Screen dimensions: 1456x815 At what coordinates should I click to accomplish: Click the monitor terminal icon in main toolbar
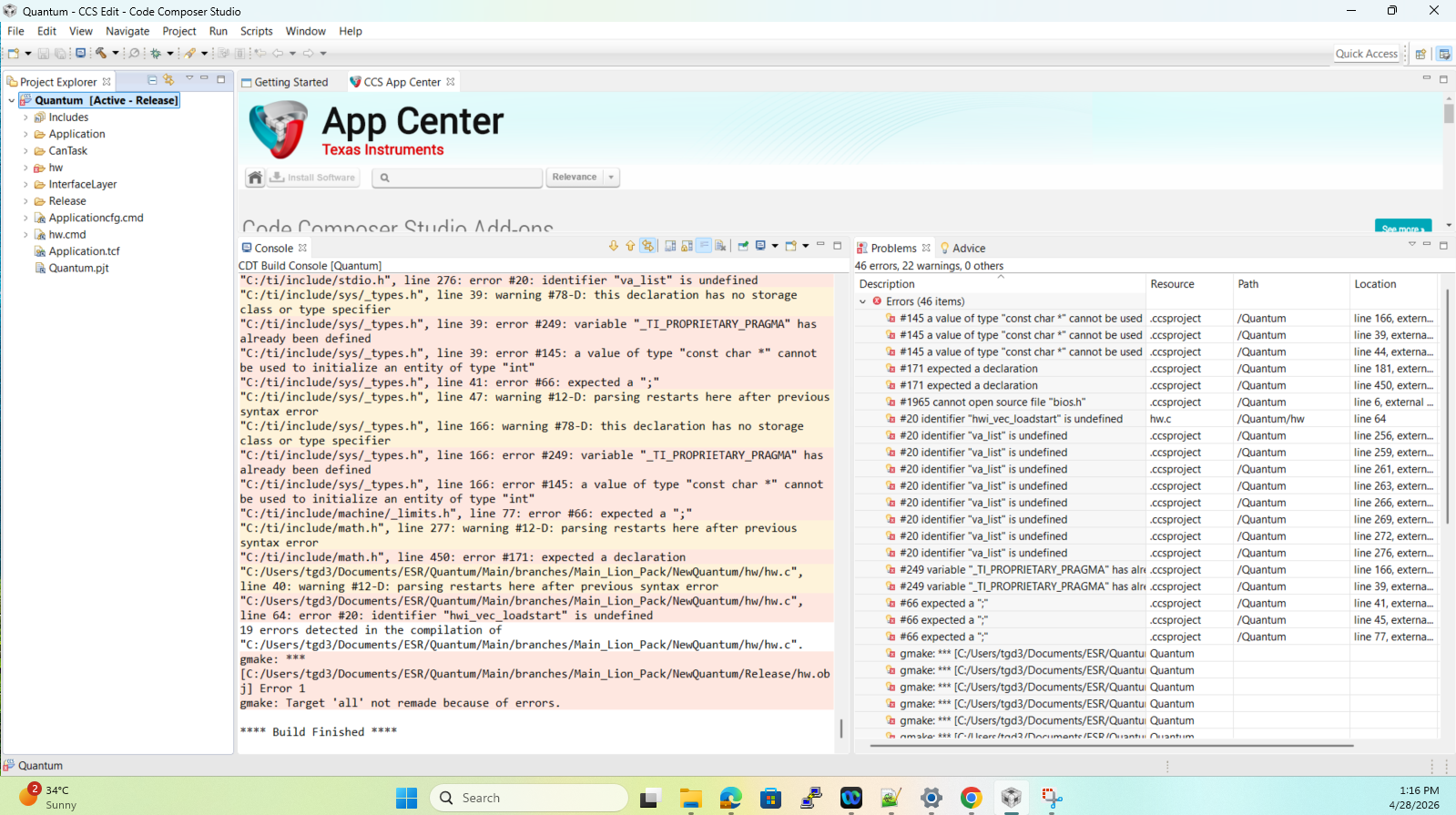point(81,54)
